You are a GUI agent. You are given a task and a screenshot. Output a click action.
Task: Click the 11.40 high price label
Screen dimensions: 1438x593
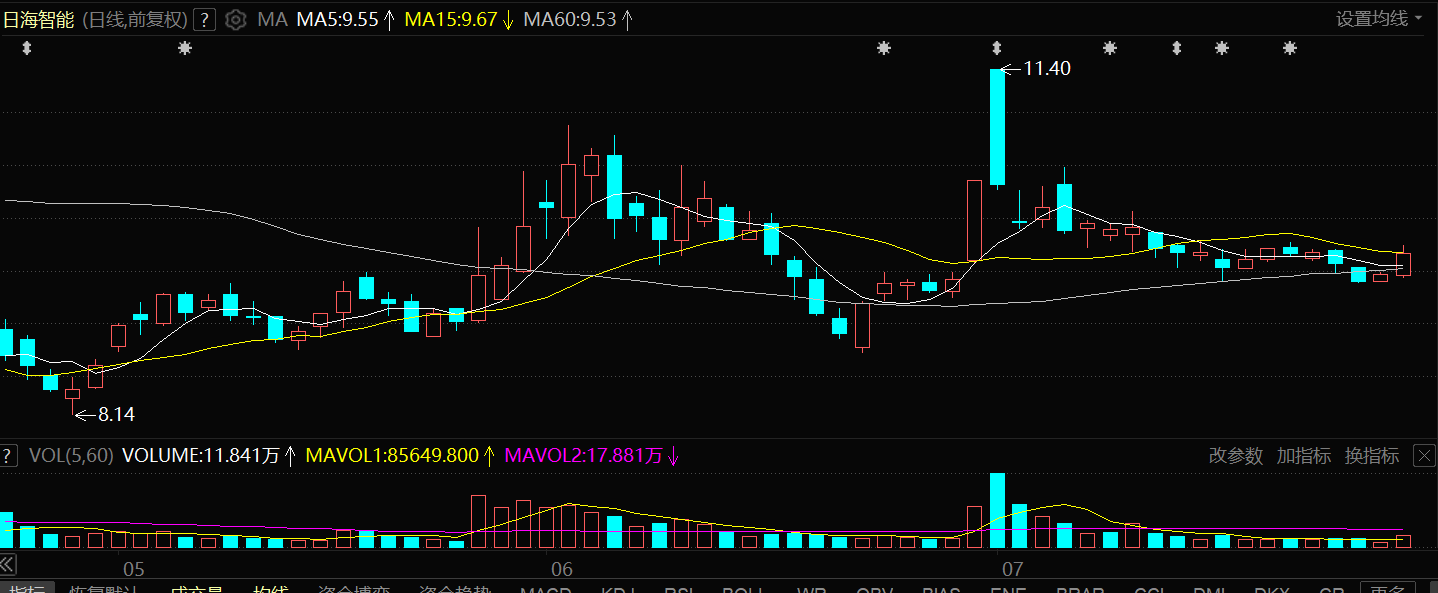click(1047, 69)
